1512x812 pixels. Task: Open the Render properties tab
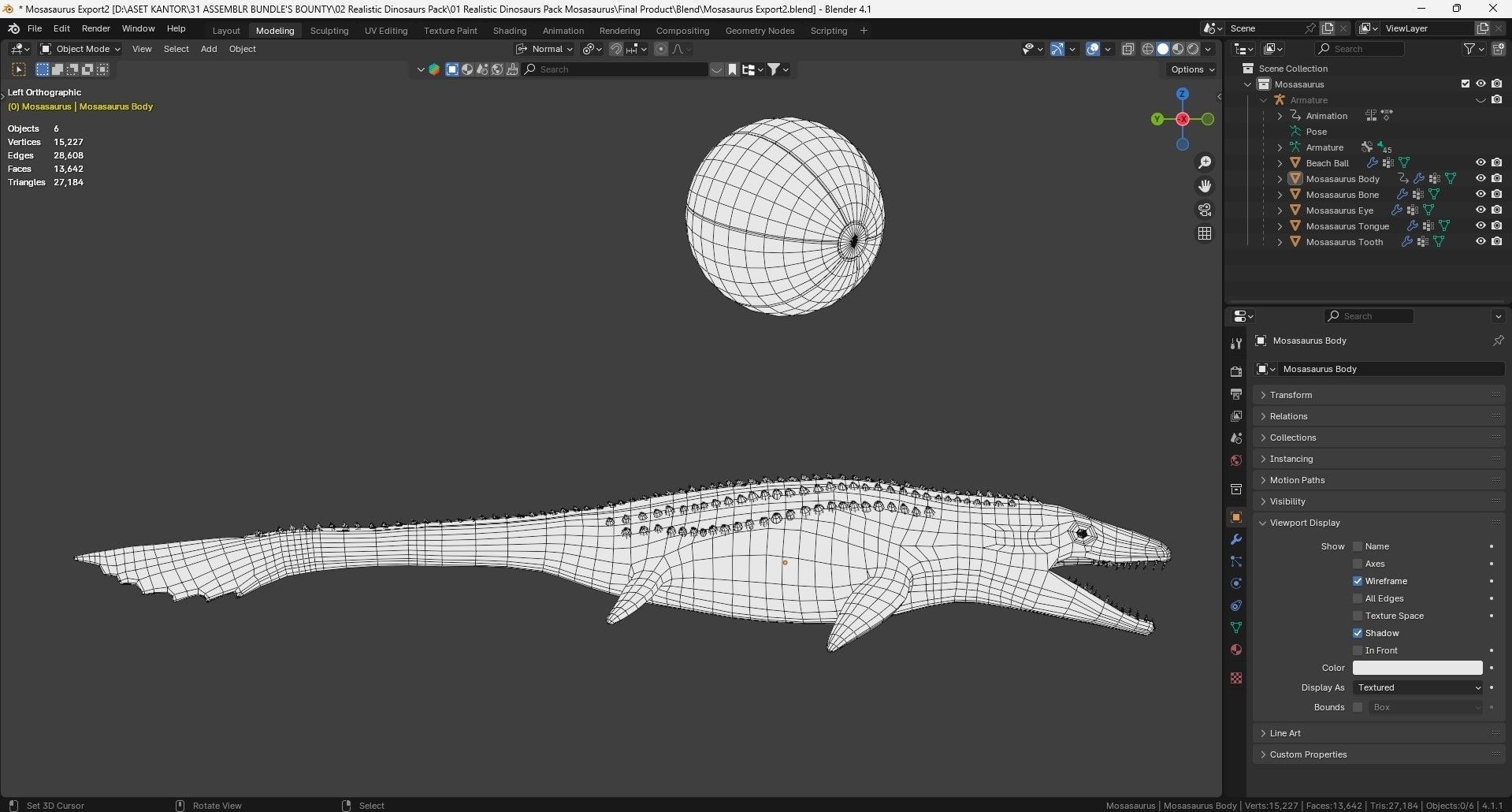(1235, 371)
